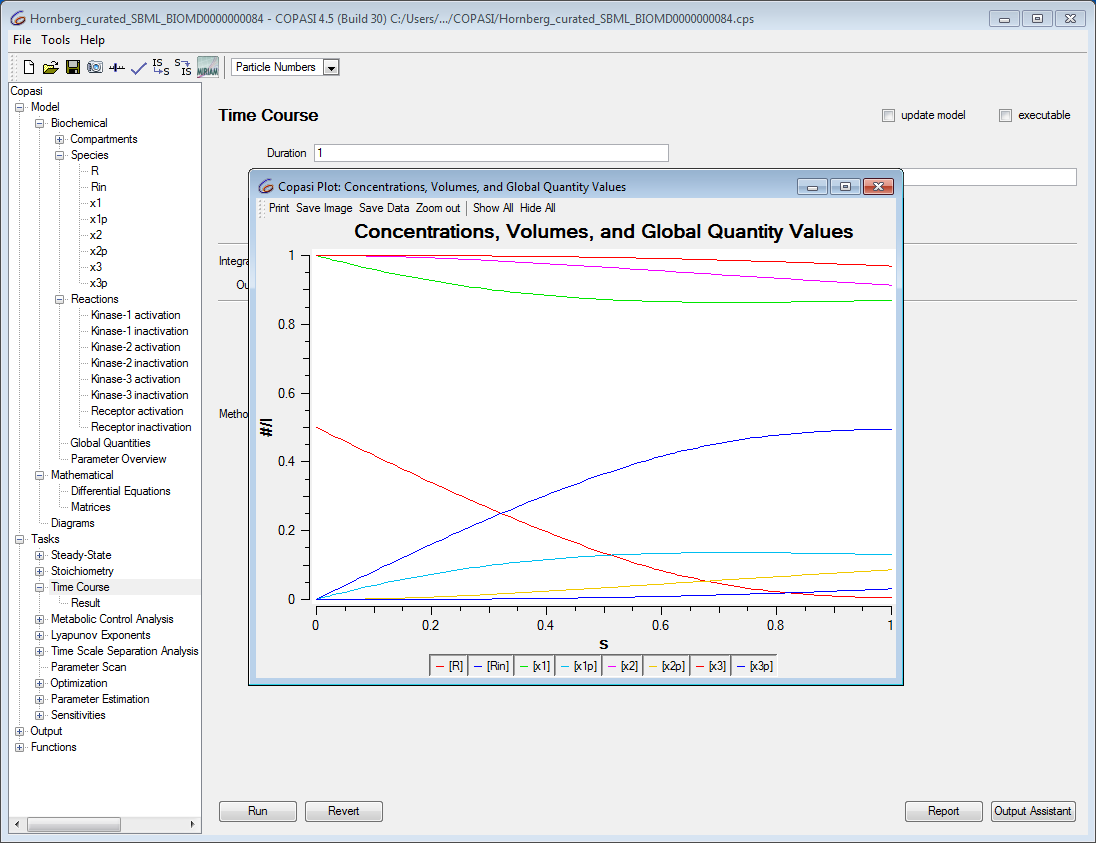This screenshot has height=843, width=1096.
Task: Close the Copasi Plot window
Action: pyautogui.click(x=879, y=187)
